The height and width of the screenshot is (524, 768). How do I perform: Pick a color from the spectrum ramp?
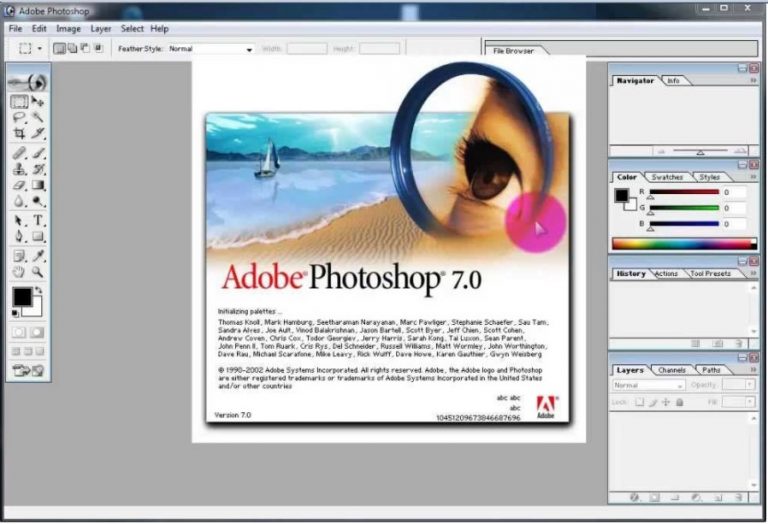[x=684, y=244]
